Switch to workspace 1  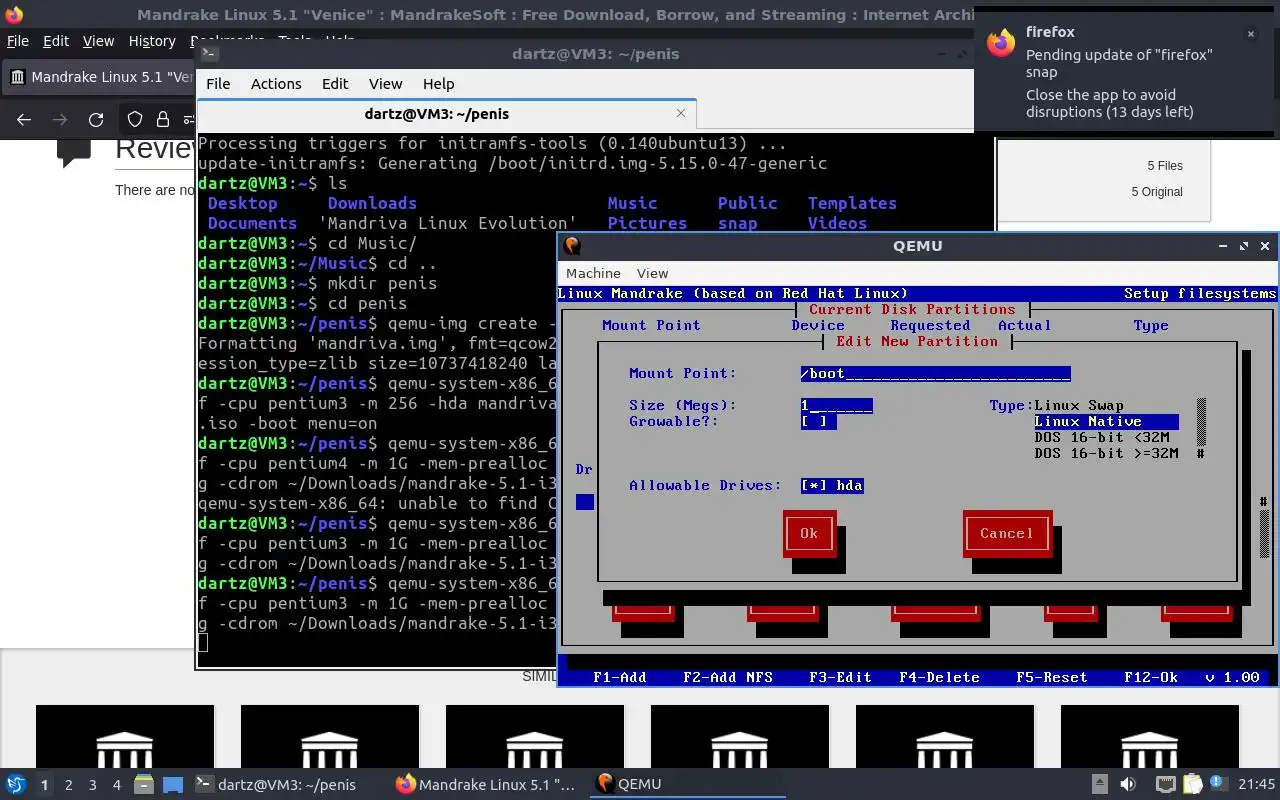[44, 785]
